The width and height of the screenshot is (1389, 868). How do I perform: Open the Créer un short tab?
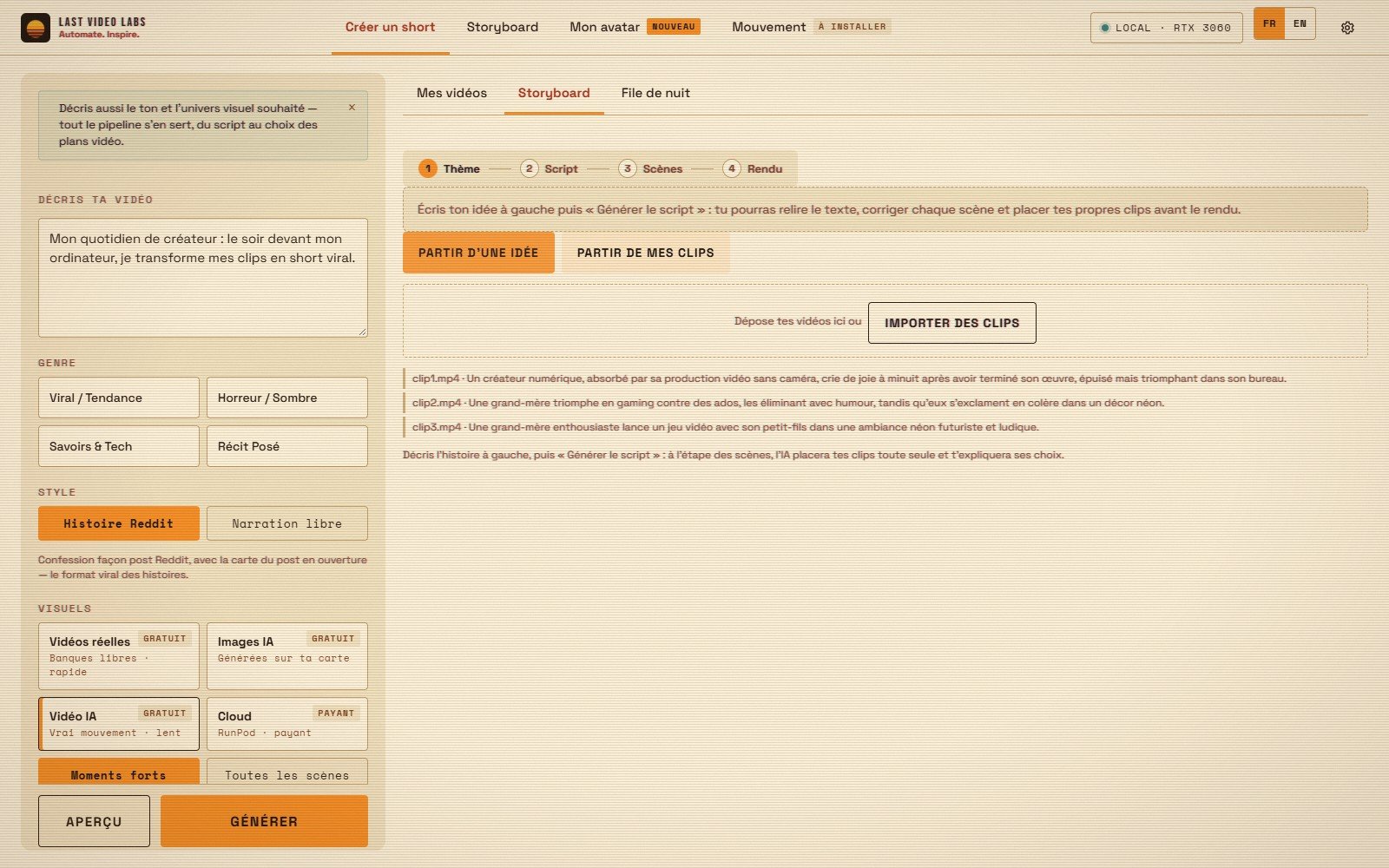pos(390,27)
